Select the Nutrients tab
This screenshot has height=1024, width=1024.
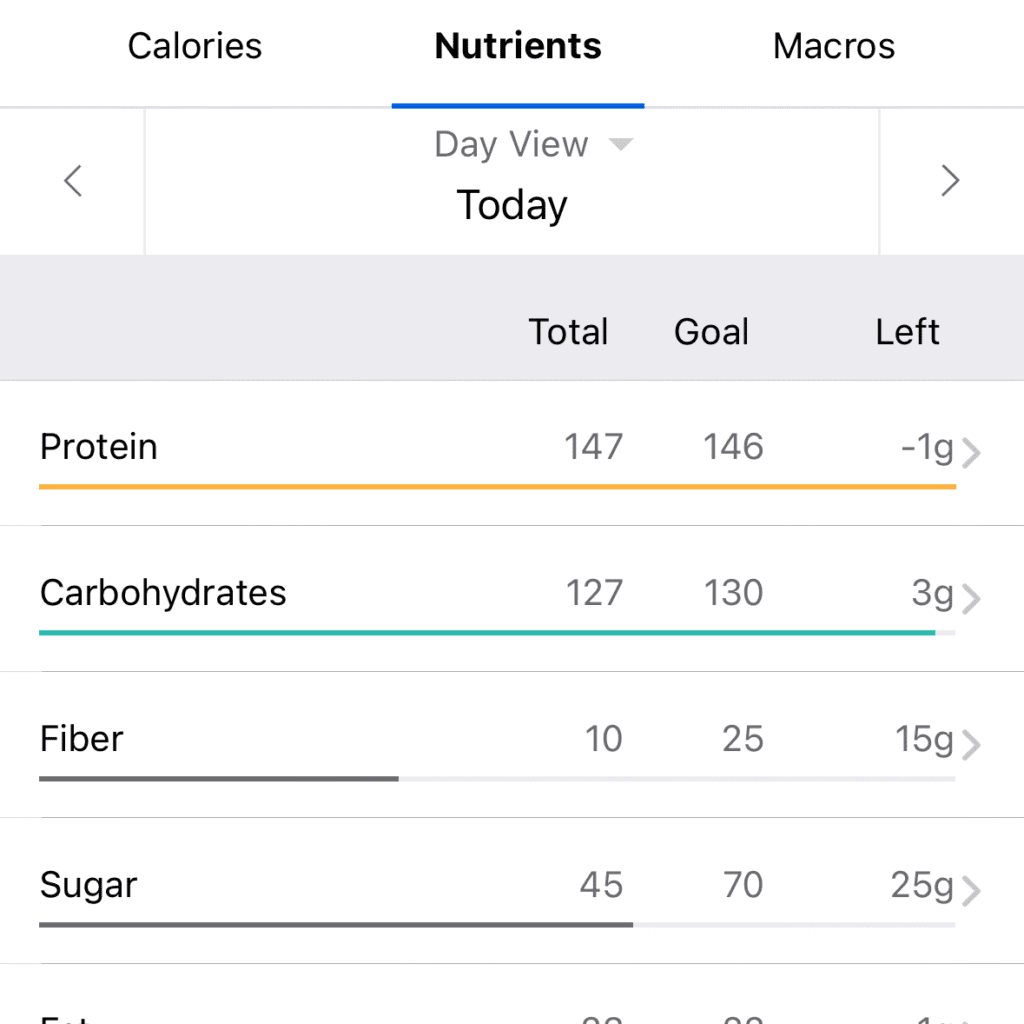tap(517, 46)
